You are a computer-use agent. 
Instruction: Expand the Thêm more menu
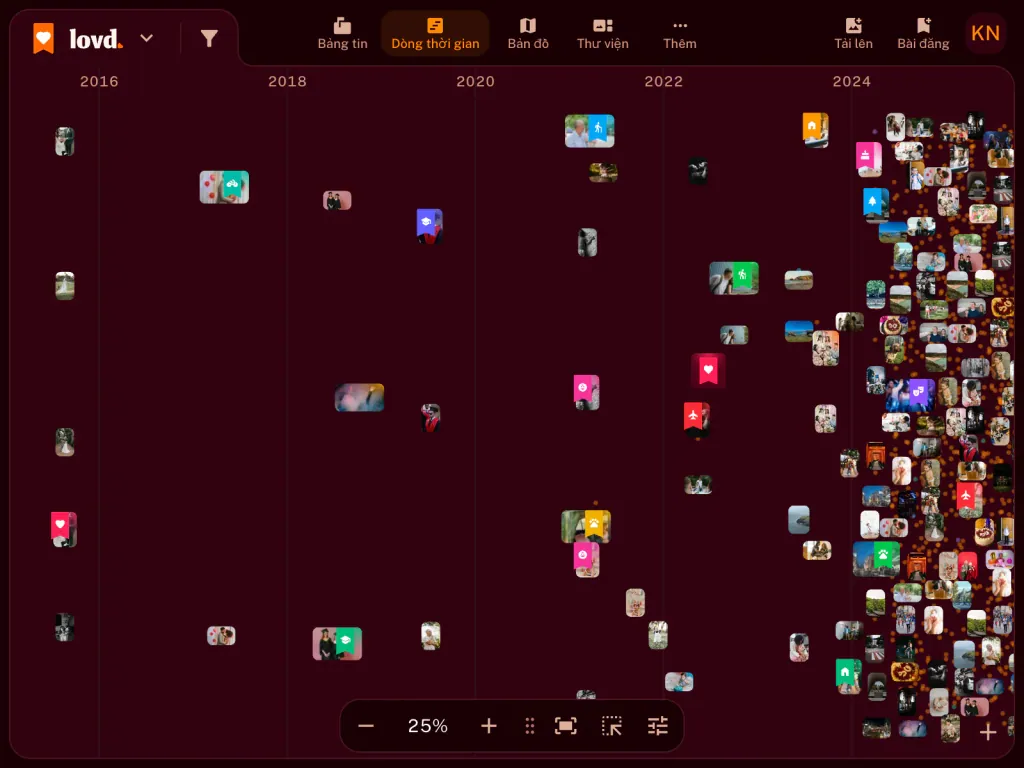(680, 34)
